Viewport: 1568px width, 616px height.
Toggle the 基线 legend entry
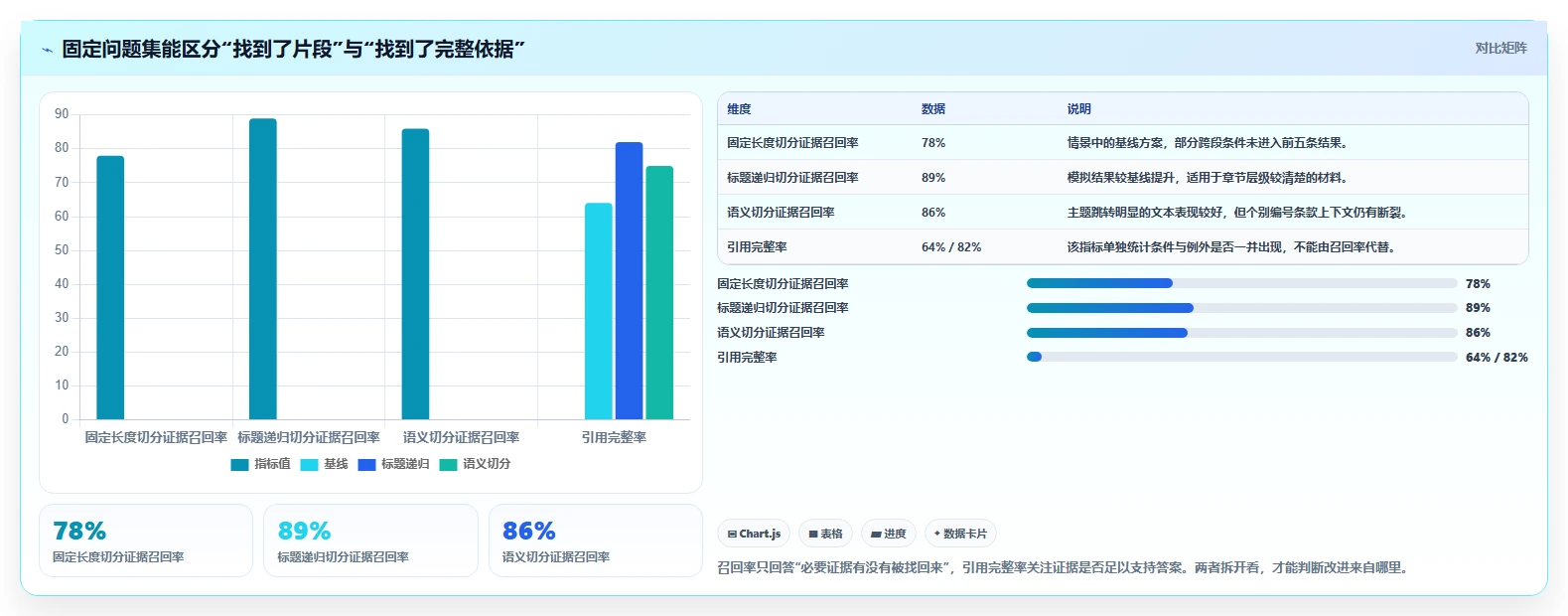(x=324, y=464)
